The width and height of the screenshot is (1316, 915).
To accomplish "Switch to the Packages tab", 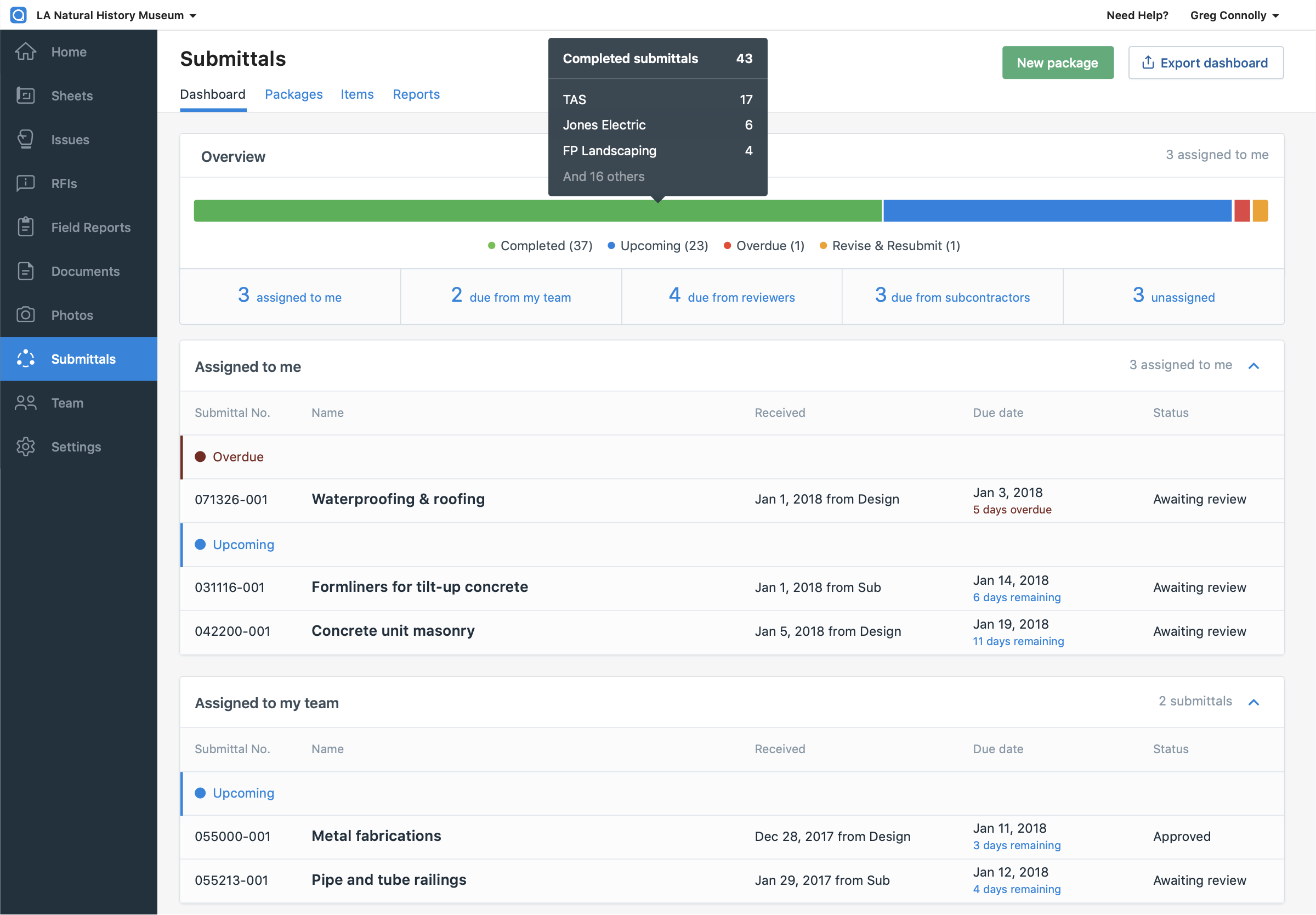I will 293,94.
